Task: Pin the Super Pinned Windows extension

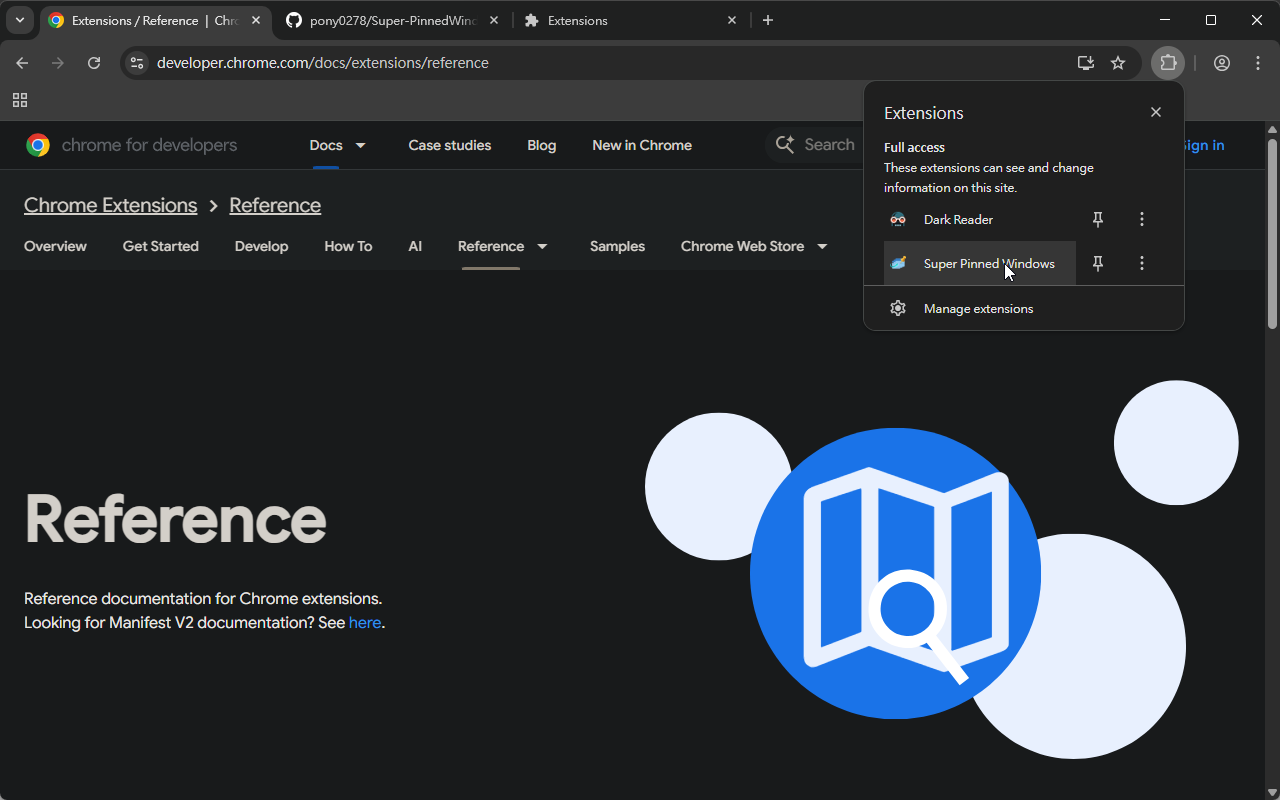Action: pyautogui.click(x=1098, y=263)
